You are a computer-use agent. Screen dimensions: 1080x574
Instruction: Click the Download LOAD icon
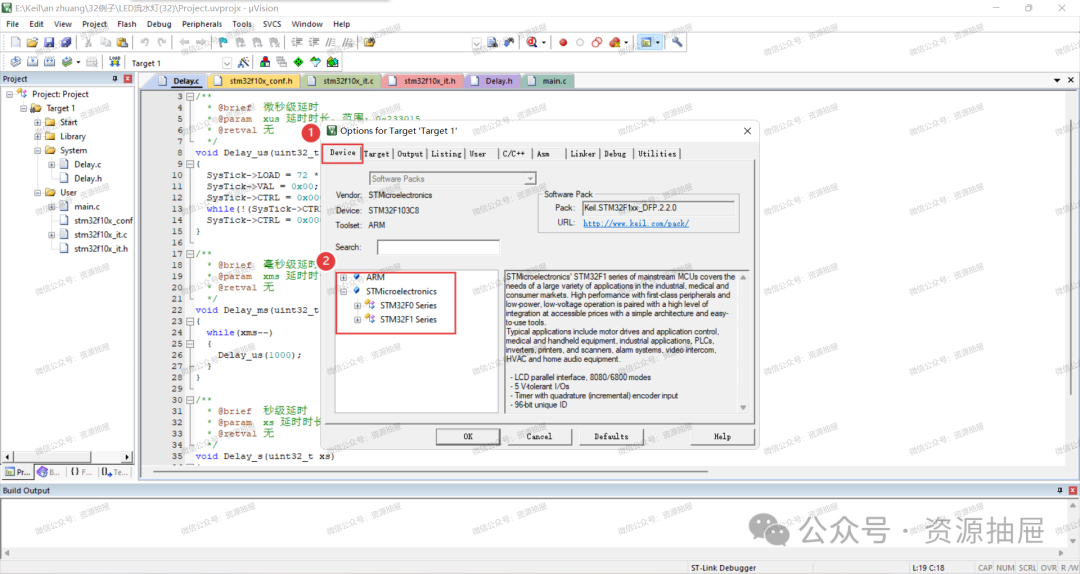coord(114,62)
